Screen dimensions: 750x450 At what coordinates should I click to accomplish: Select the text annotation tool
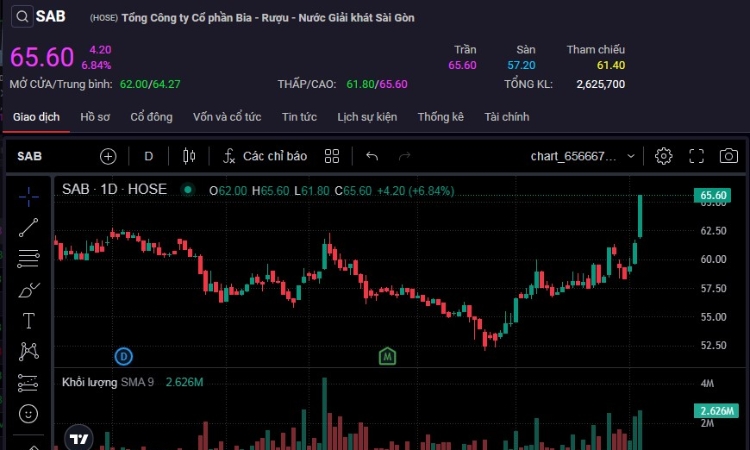pyautogui.click(x=29, y=321)
